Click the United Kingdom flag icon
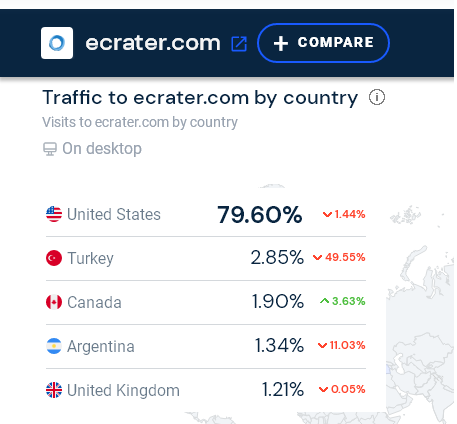Screen dimensions: 457x424 coord(54,390)
